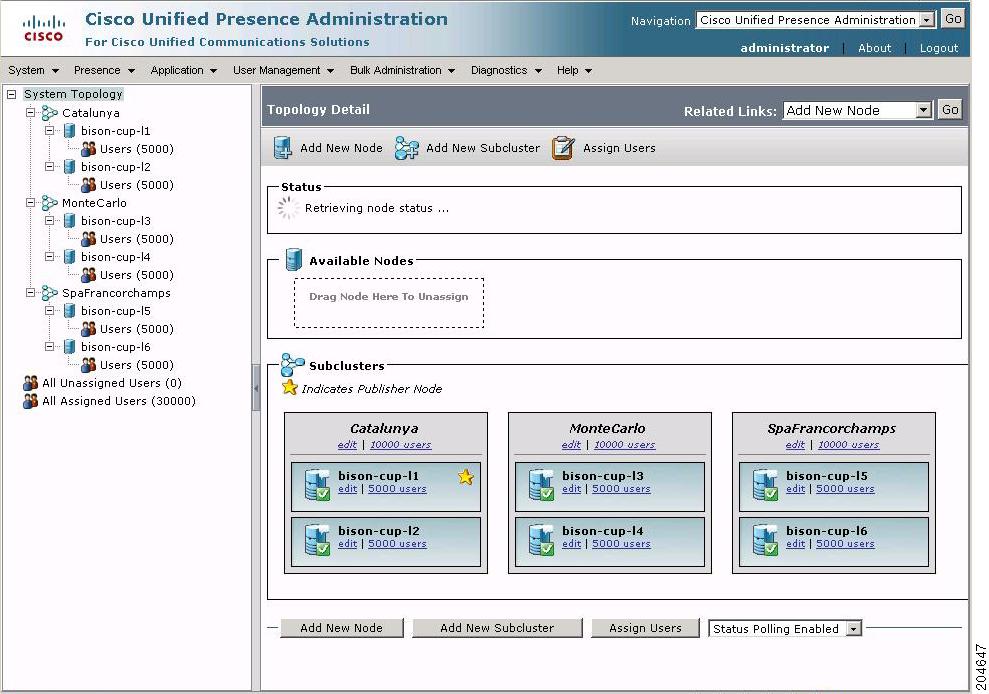Screen dimensions: 989x694
Task: Click the bison-cup-l1 node status icon in card
Action: (x=317, y=485)
